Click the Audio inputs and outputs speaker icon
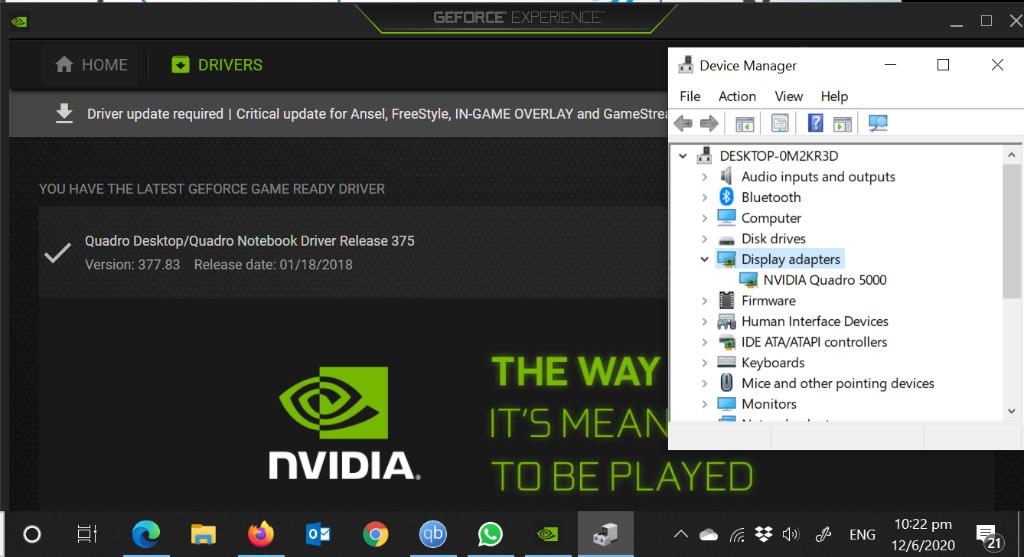Screen dimensions: 1024x557 coord(726,176)
